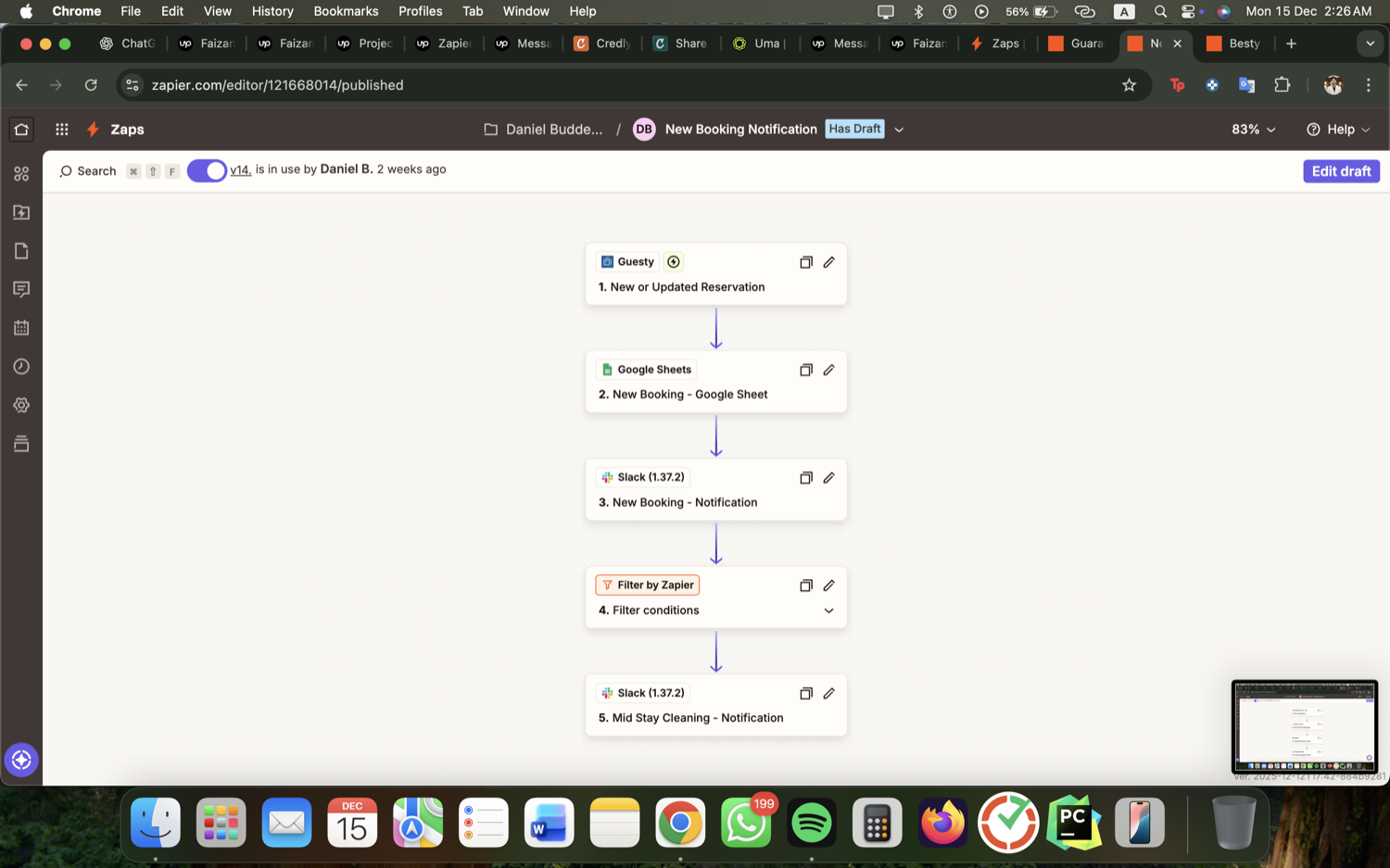Image resolution: width=1390 pixels, height=868 pixels.
Task: Open the Chrome extensions puzzle icon
Action: (x=1283, y=85)
